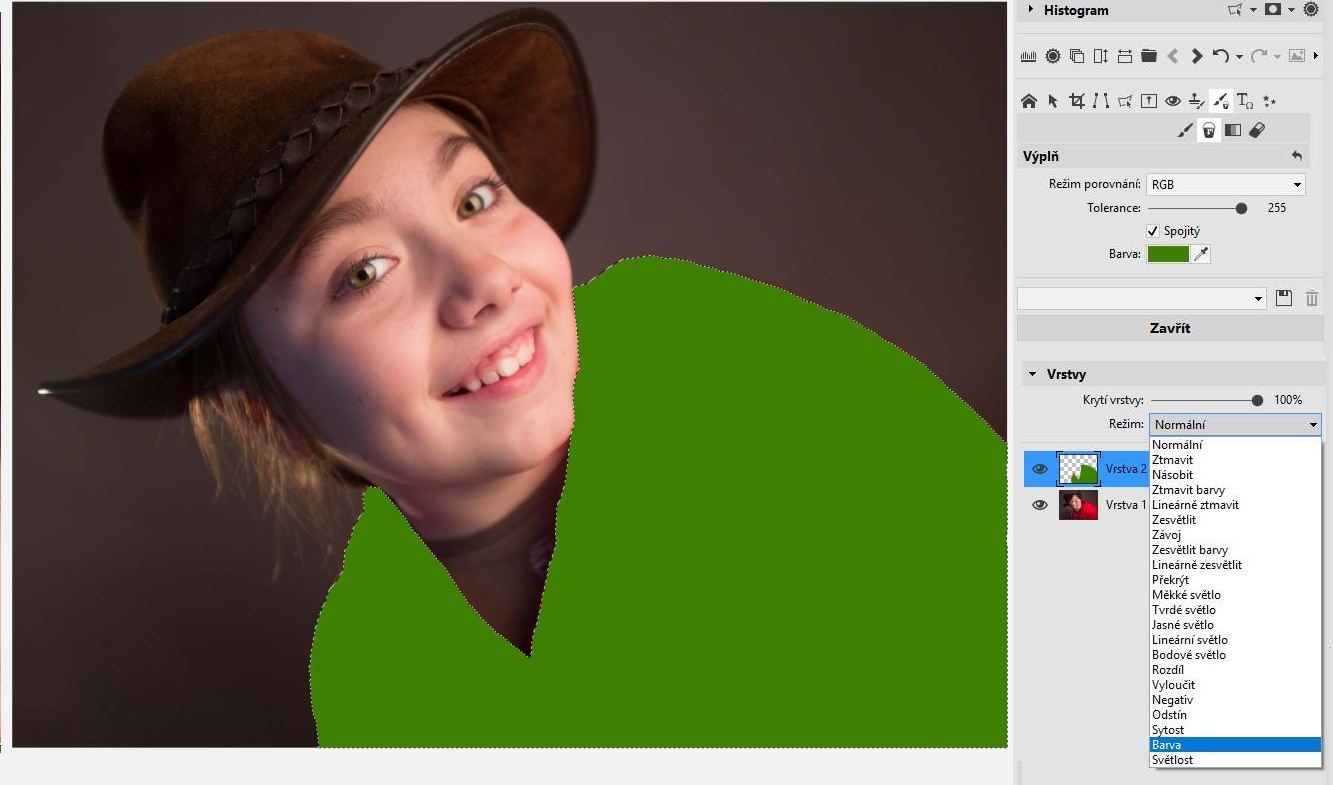Select the Fill (paint bucket) tool

coord(1209,130)
